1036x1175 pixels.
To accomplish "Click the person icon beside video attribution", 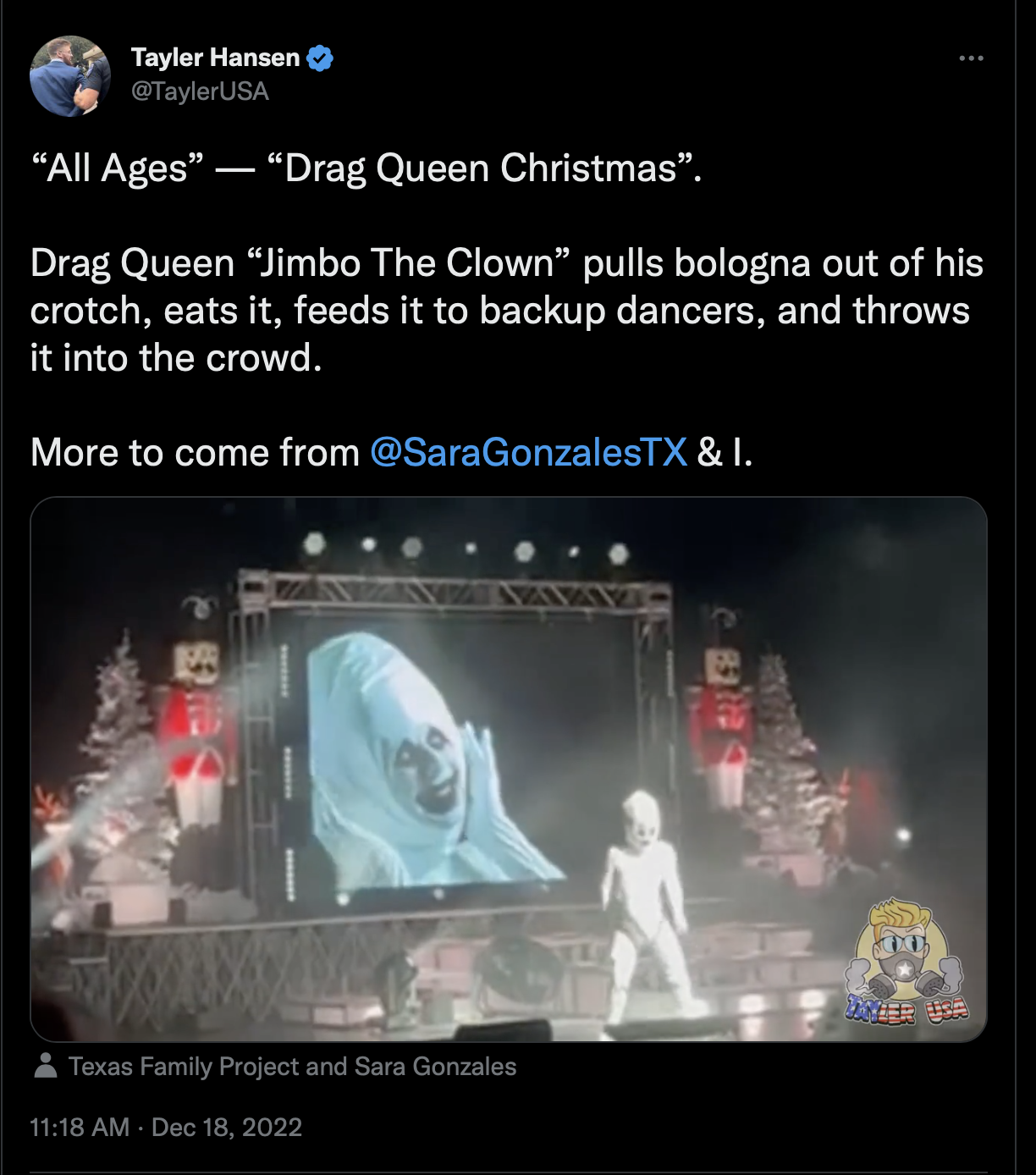I will click(x=46, y=1066).
